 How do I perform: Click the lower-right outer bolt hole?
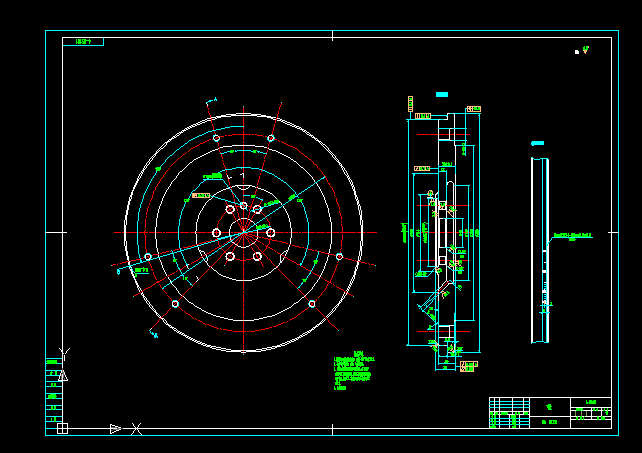pos(313,303)
